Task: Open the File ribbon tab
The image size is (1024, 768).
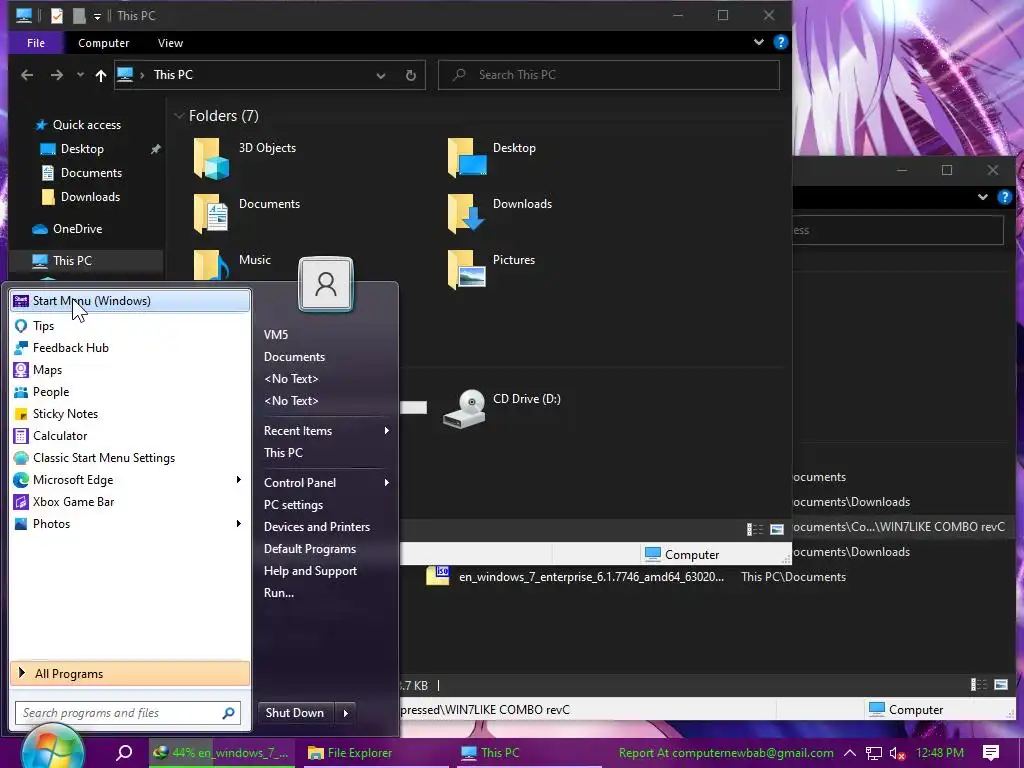Action: [x=36, y=42]
